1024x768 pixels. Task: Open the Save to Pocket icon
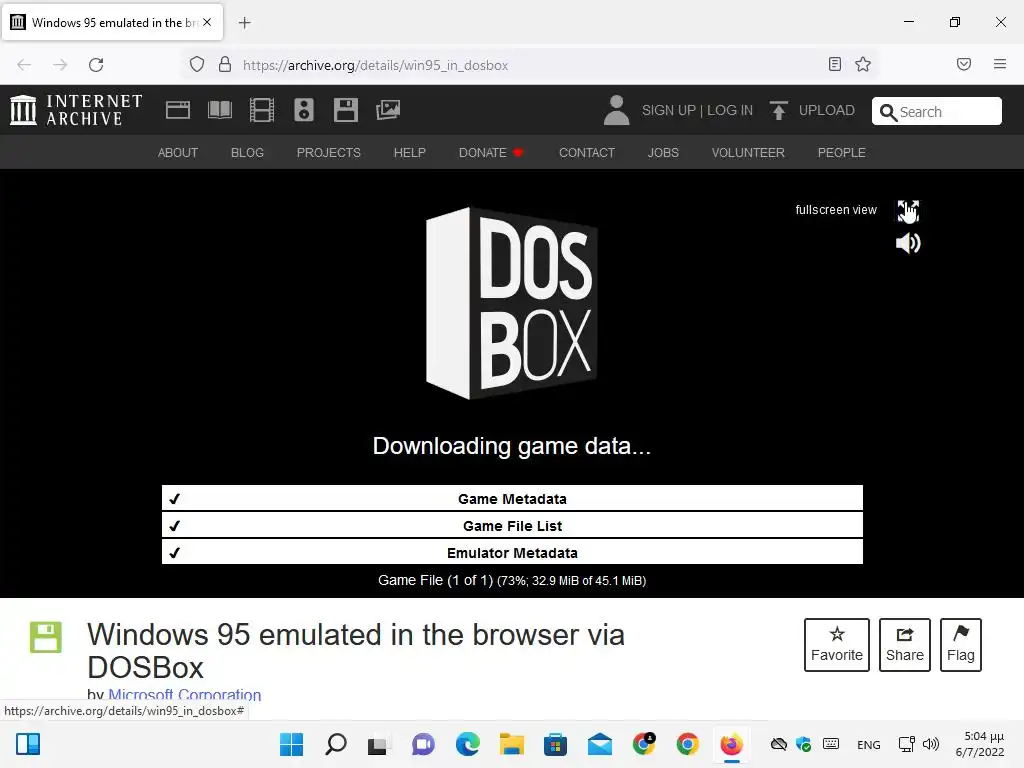coord(963,64)
